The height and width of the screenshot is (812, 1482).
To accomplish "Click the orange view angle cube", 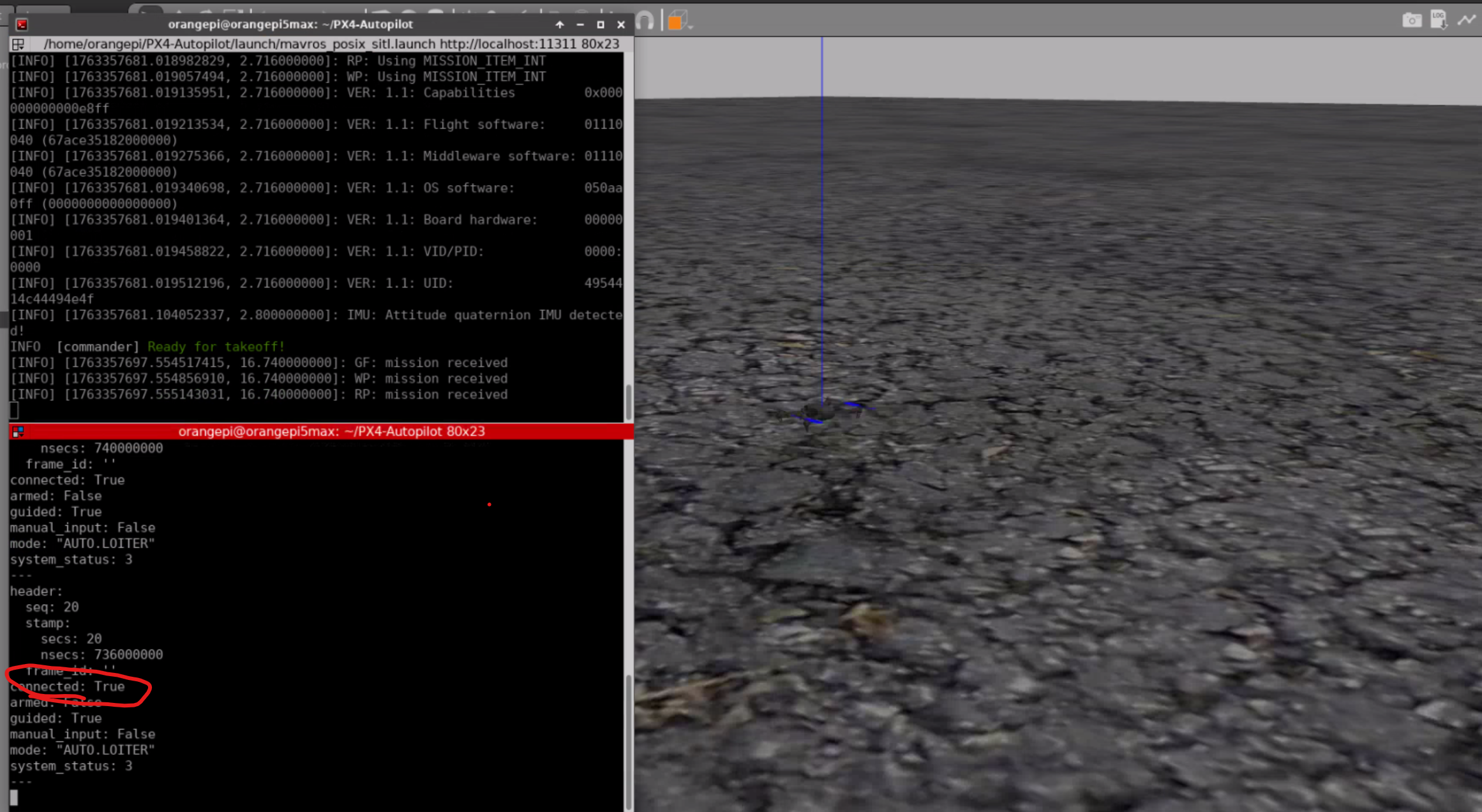I will click(x=675, y=22).
